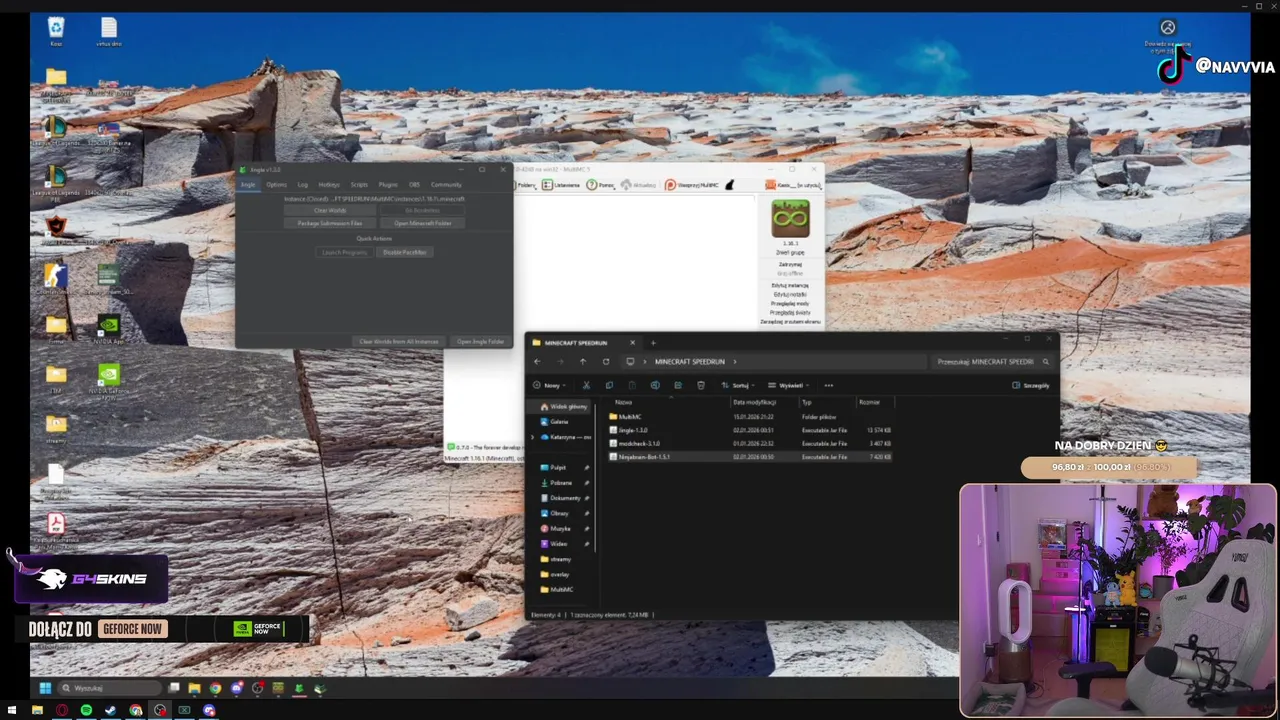The image size is (1280, 720).
Task: Open Spotify from the bottom taskbar
Action: tap(86, 710)
